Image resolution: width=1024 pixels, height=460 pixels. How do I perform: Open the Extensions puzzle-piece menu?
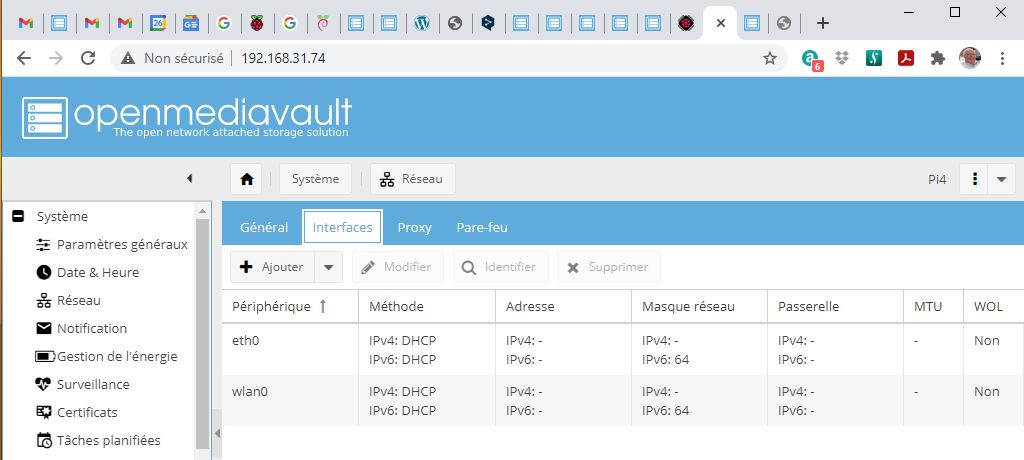938,58
